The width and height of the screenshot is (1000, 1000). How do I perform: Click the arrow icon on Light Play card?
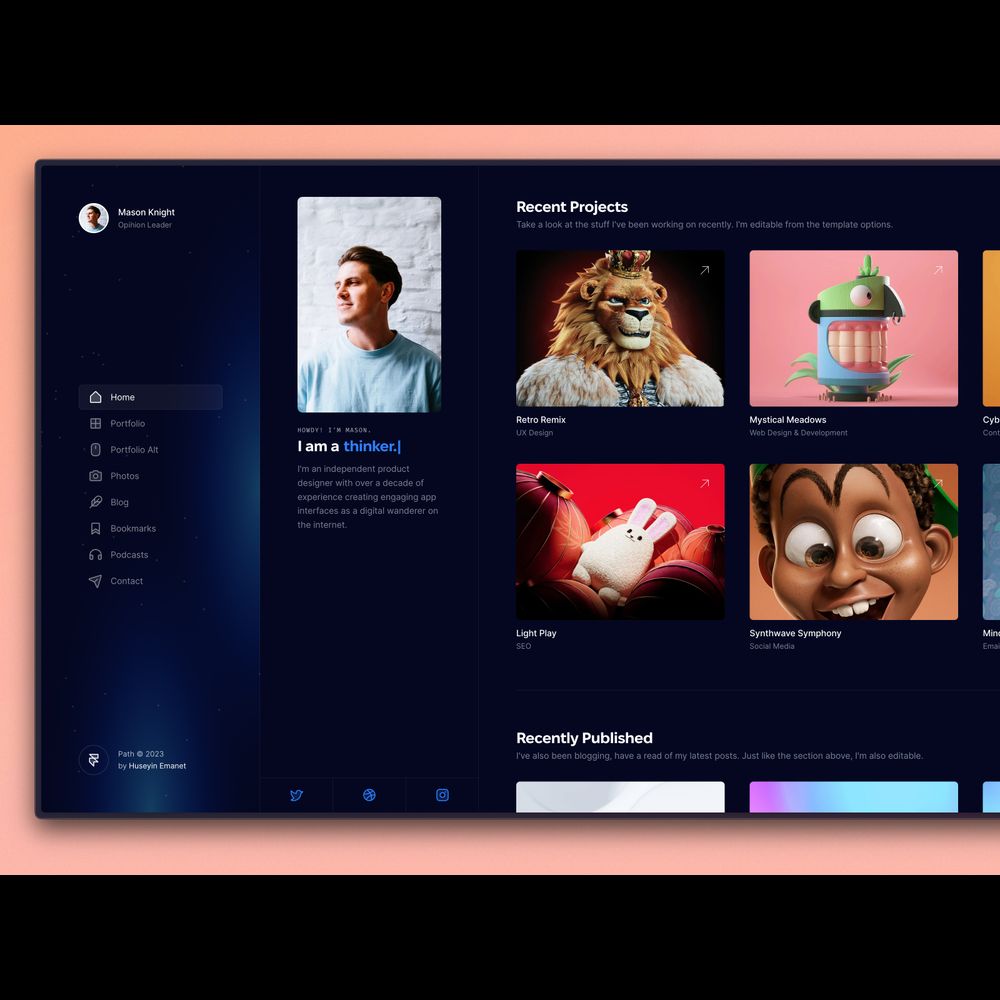[704, 483]
